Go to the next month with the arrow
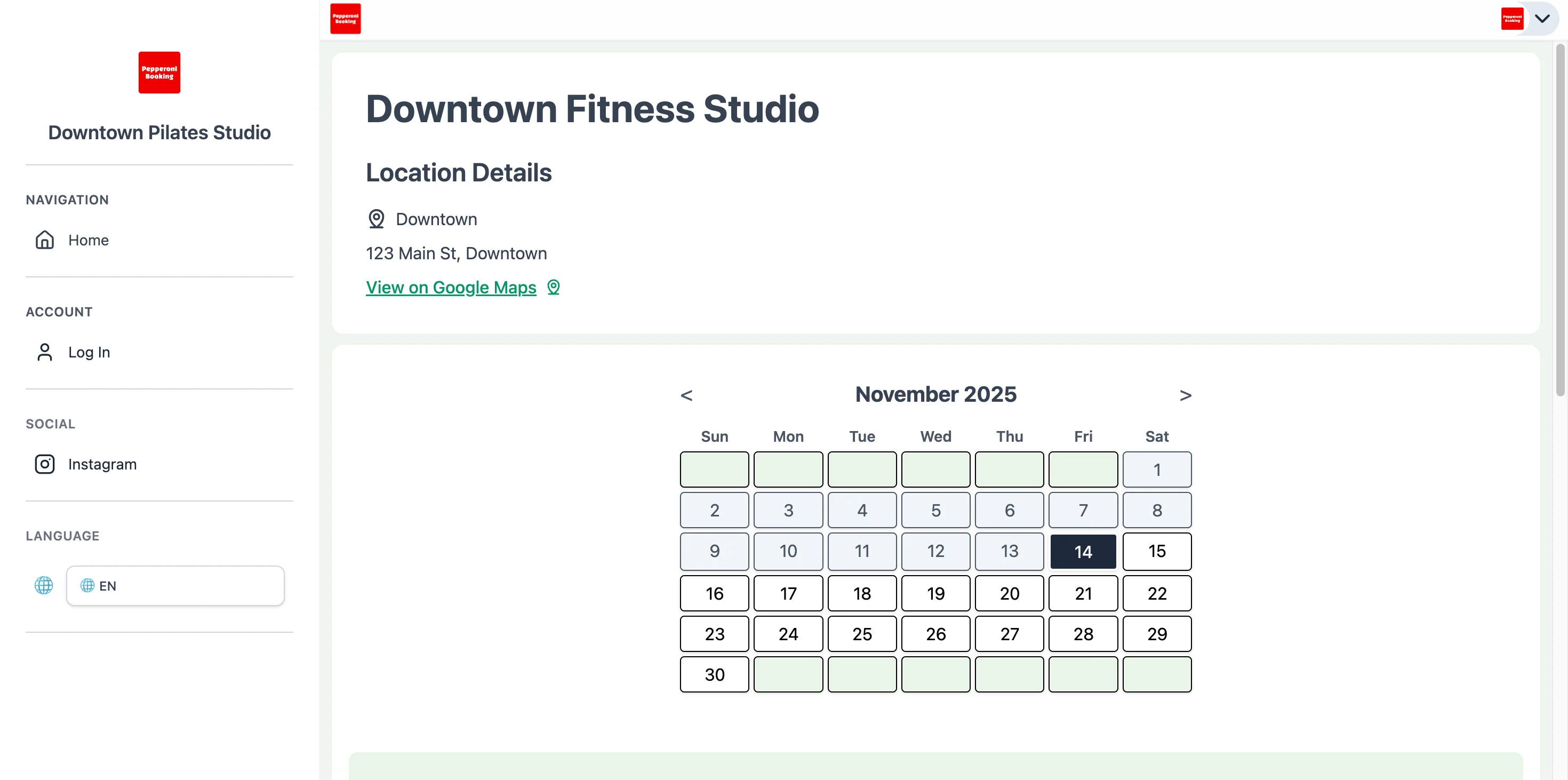 [x=1185, y=395]
